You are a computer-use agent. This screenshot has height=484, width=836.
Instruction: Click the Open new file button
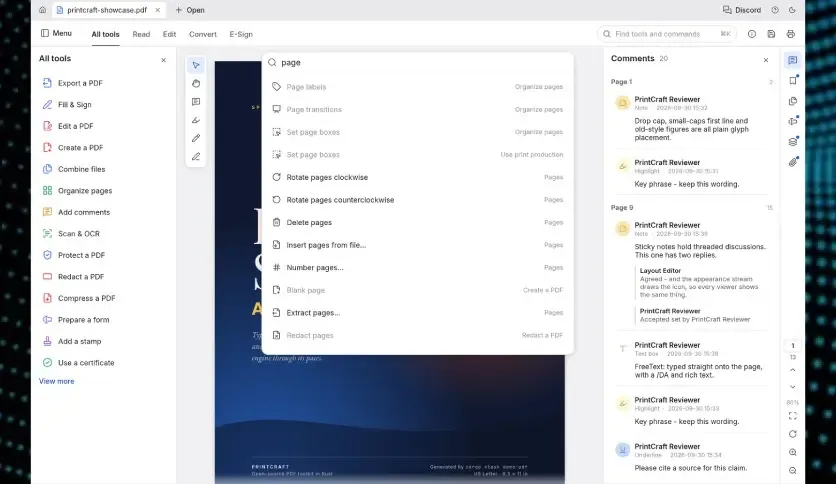click(x=190, y=10)
